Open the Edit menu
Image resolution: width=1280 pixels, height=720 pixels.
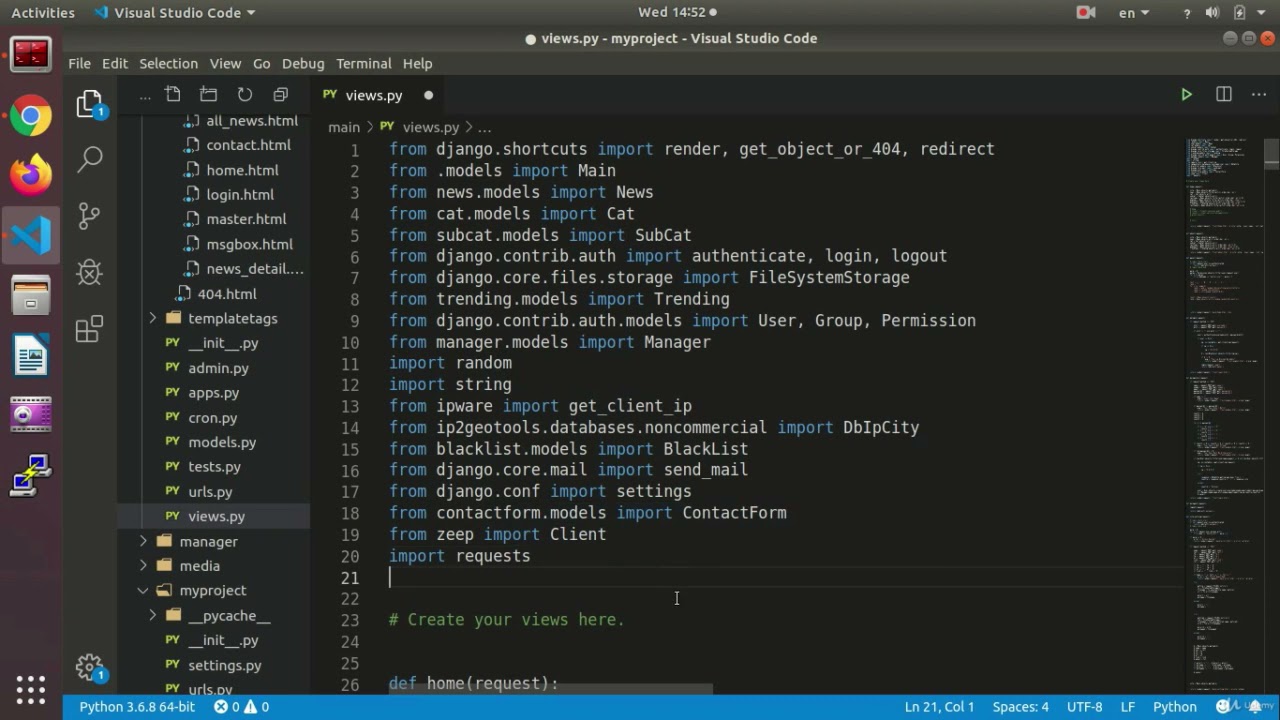pyautogui.click(x=115, y=63)
